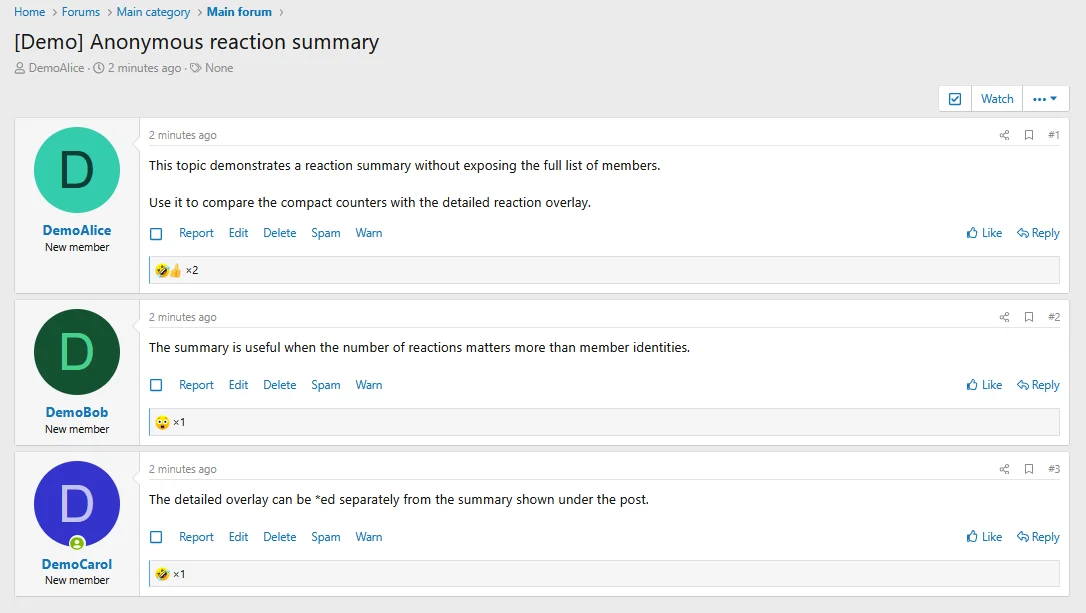The width and height of the screenshot is (1086, 613).
Task: Go to Main forum breadcrumb
Action: pyautogui.click(x=239, y=12)
